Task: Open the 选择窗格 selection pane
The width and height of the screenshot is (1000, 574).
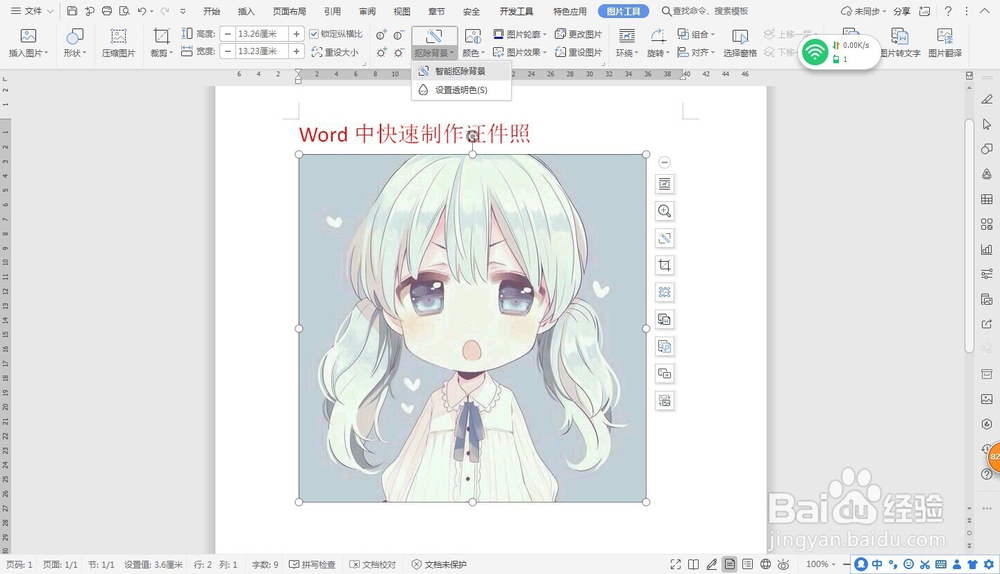Action: tap(740, 43)
